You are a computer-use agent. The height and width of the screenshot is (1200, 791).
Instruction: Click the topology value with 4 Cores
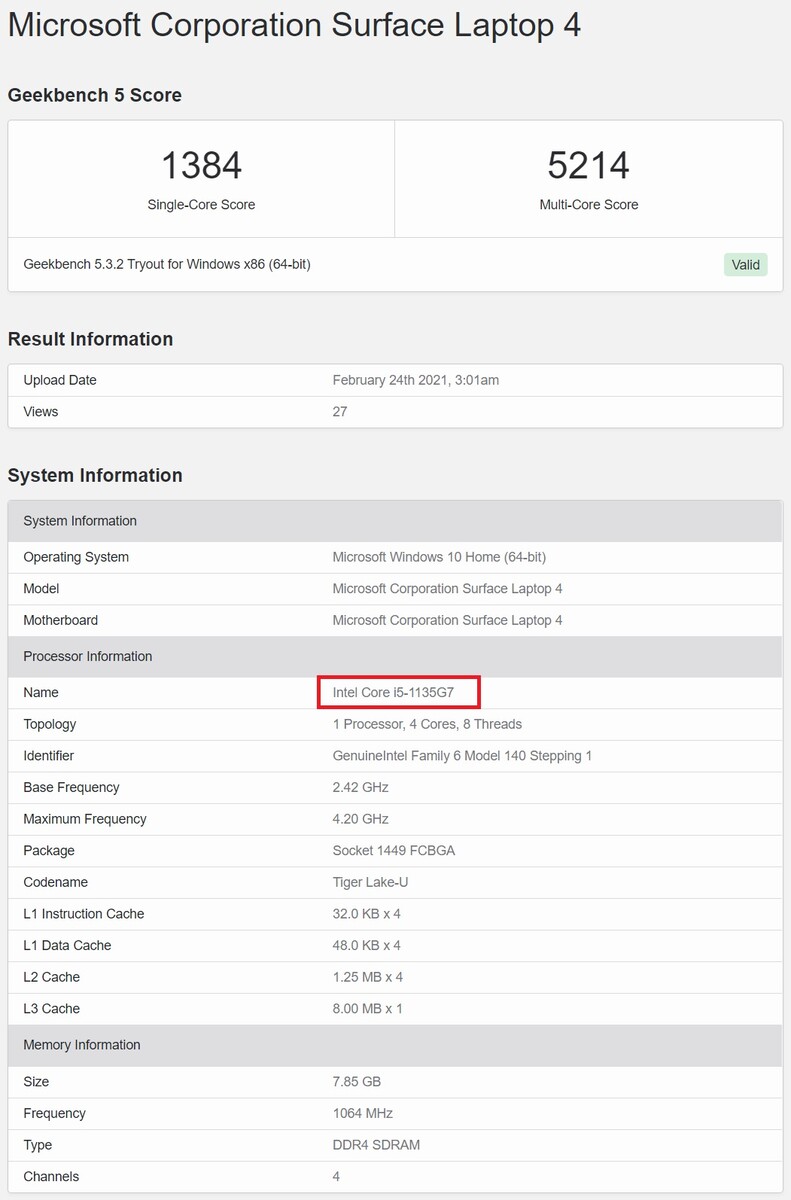click(427, 724)
